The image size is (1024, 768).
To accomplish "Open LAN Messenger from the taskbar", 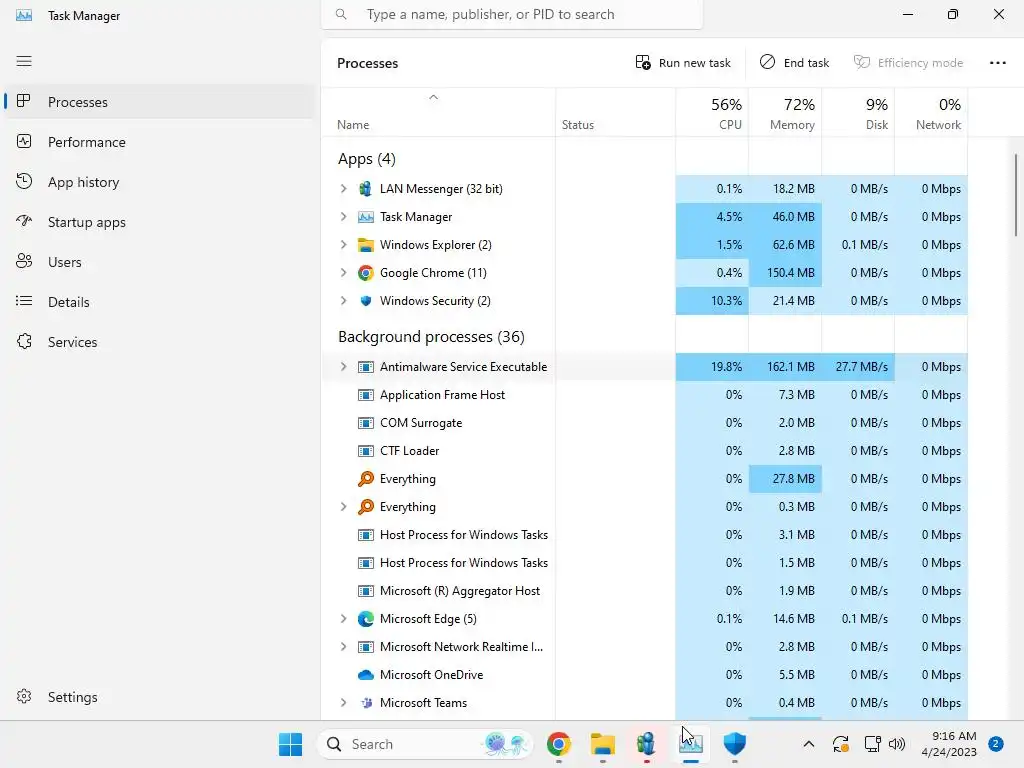I will click(646, 744).
